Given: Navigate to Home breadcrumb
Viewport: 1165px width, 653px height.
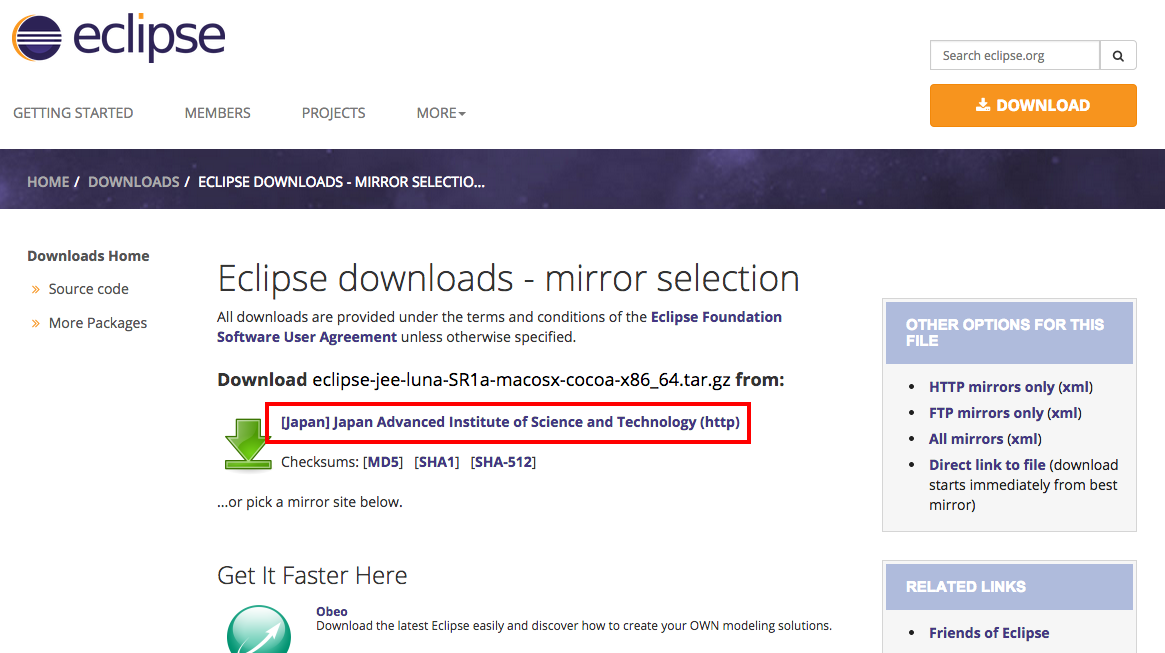Looking at the screenshot, I should [48, 182].
